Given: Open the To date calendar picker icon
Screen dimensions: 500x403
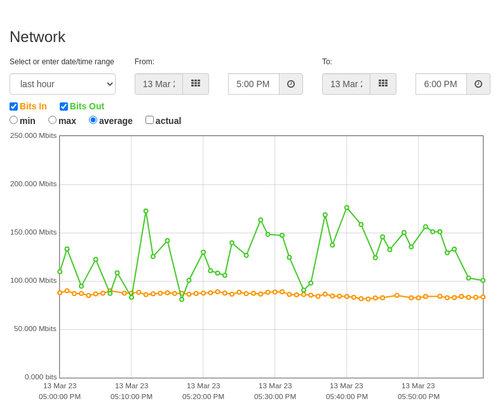Looking at the screenshot, I should (x=383, y=84).
